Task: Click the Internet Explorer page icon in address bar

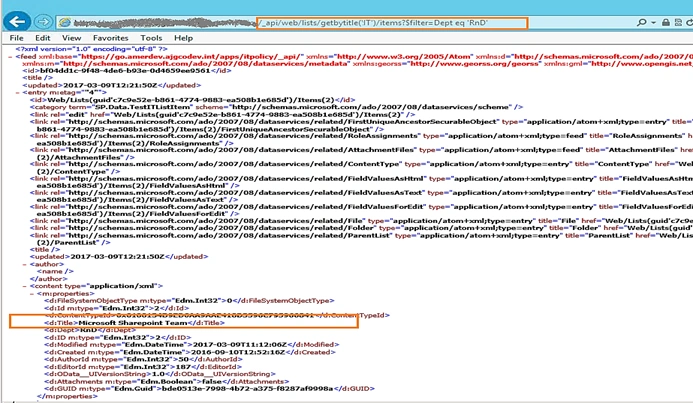Action: (x=65, y=22)
